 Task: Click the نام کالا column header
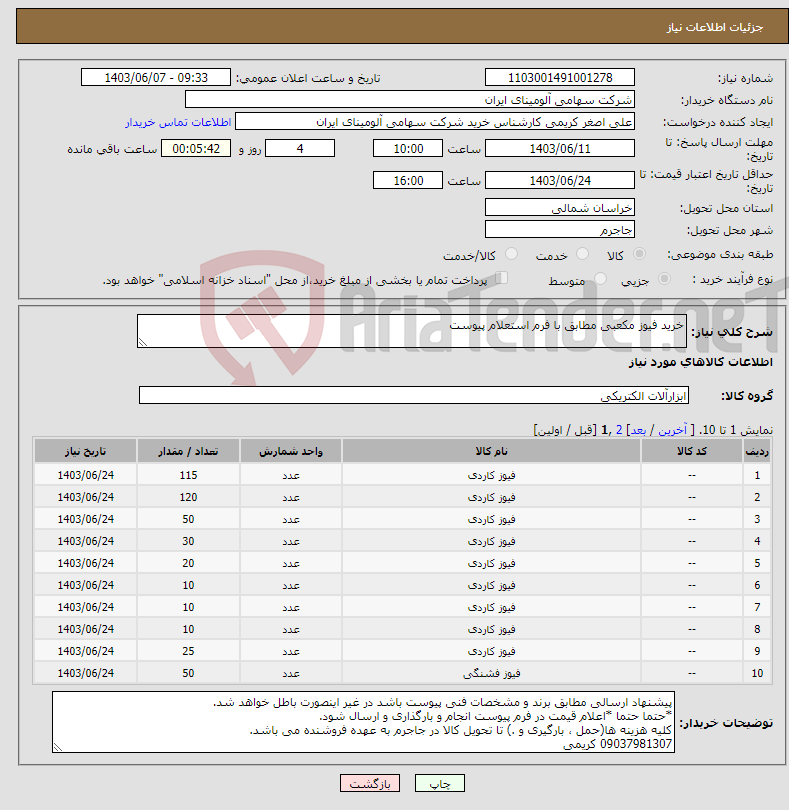491,451
